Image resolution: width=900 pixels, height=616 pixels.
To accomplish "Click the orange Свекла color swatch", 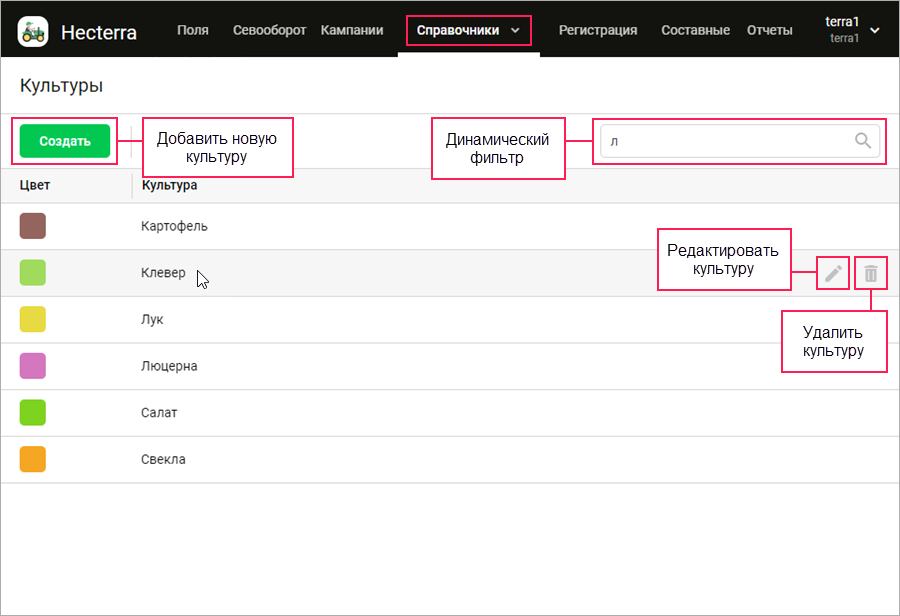I will point(33,459).
